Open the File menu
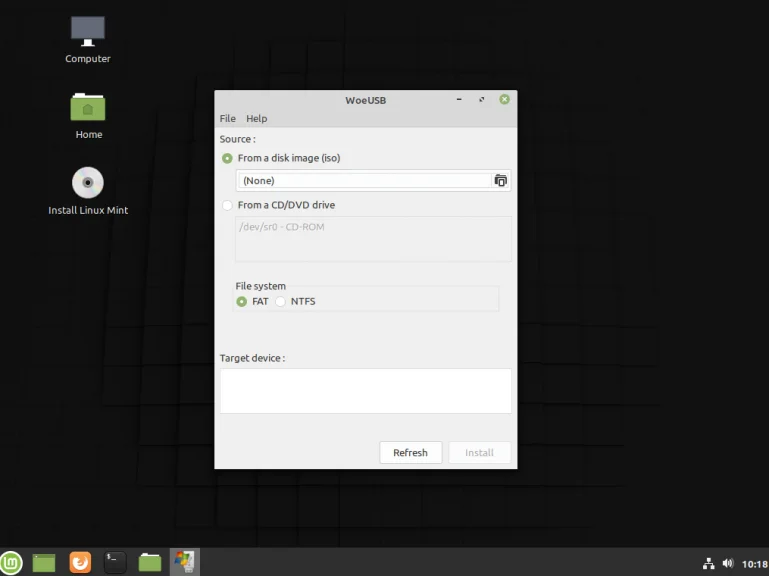This screenshot has width=769, height=576. point(227,118)
